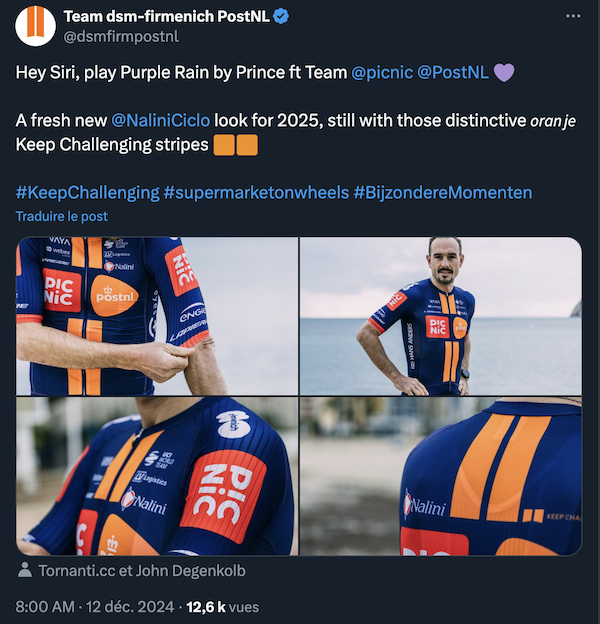Open the three-dot more options menu
The image size is (600, 624).
tap(572, 16)
